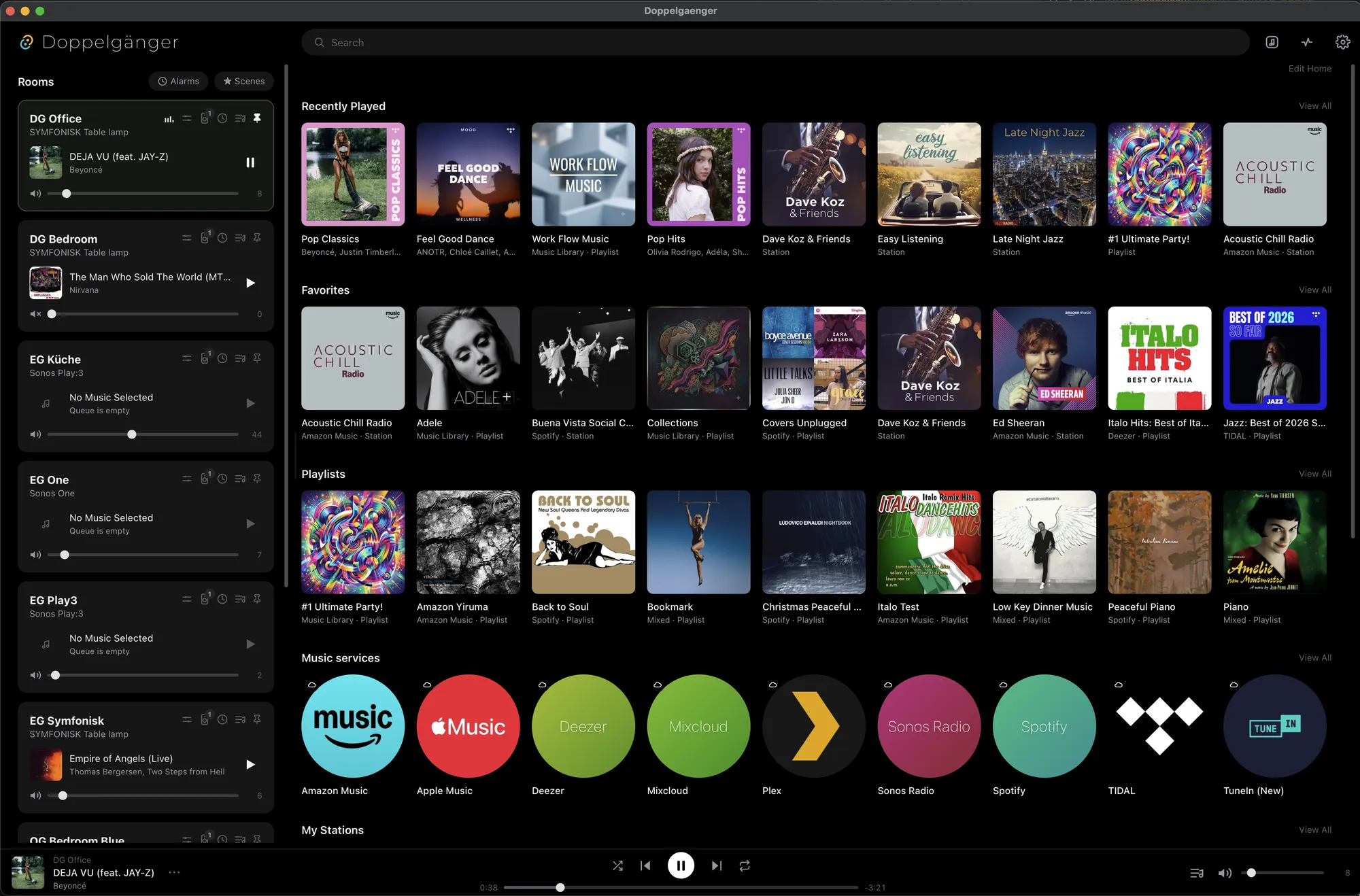Go to previous track in player bar

click(645, 865)
